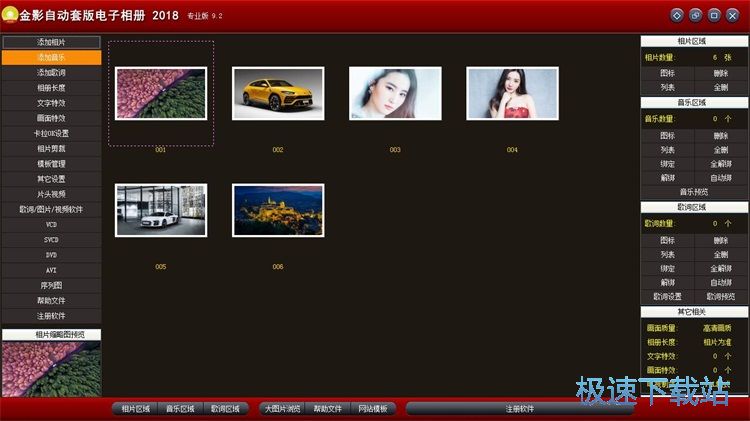Click 全解绑 under 音乐区域 panel

tap(721, 164)
